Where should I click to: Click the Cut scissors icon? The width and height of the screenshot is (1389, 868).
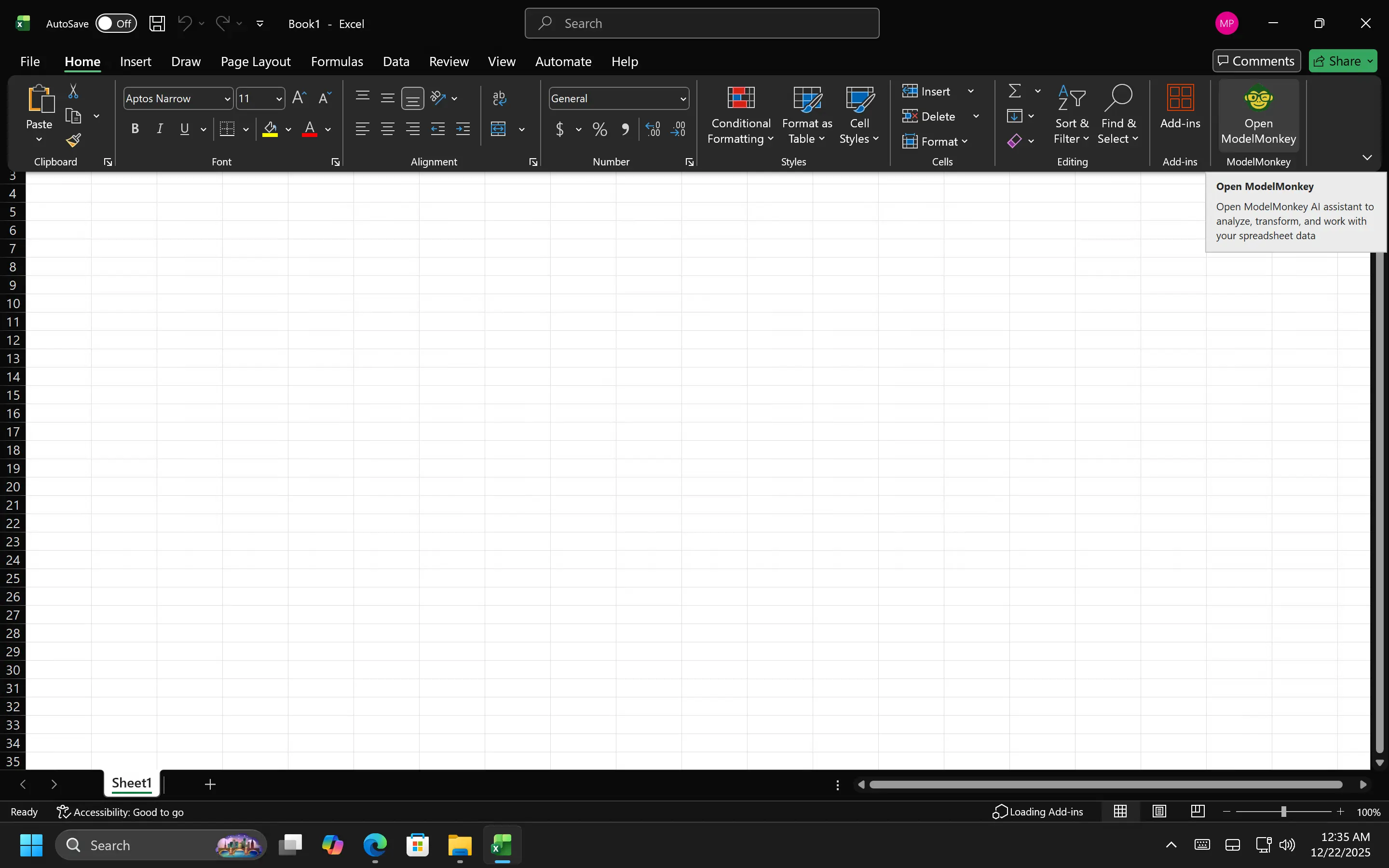(73, 91)
